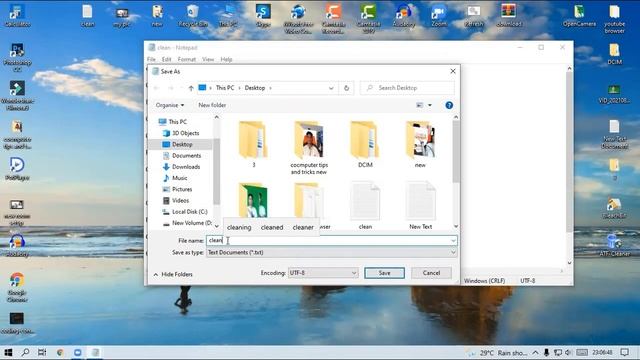Click the change view icon
Image resolution: width=640 pixels, height=360 pixels.
pos(419,105)
